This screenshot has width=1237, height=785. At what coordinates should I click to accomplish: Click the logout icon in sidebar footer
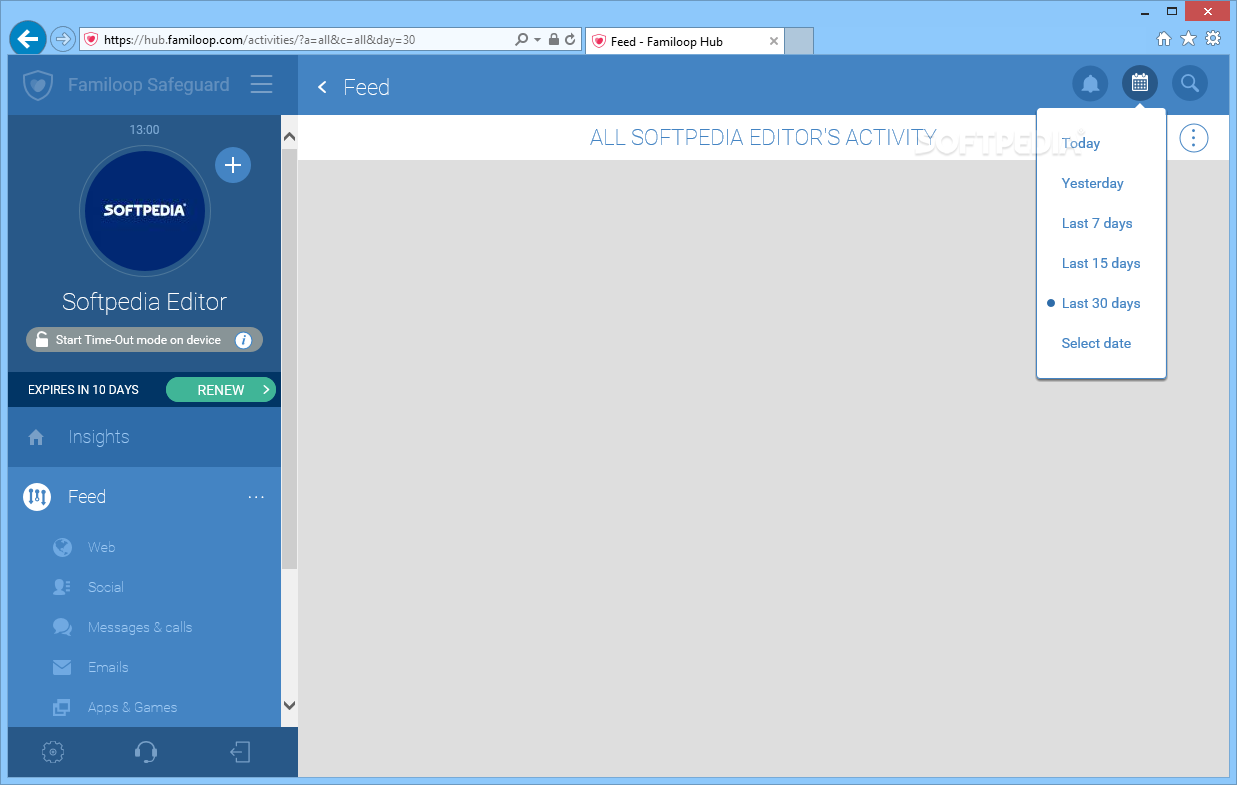tap(240, 752)
